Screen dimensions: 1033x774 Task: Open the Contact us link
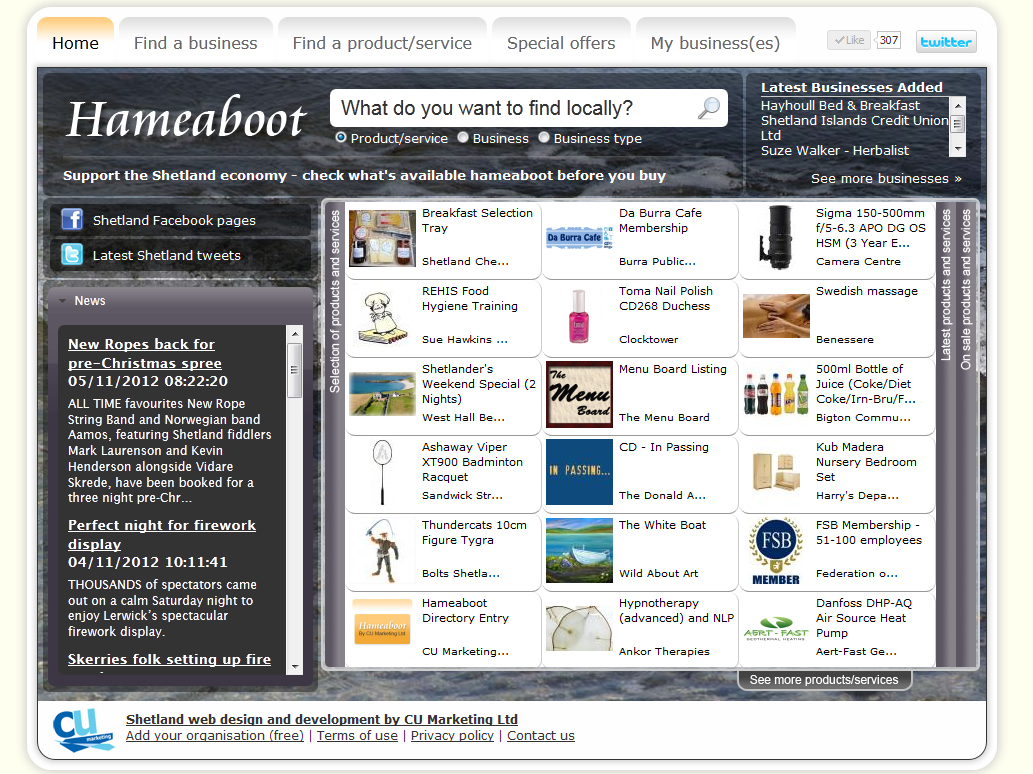(541, 735)
